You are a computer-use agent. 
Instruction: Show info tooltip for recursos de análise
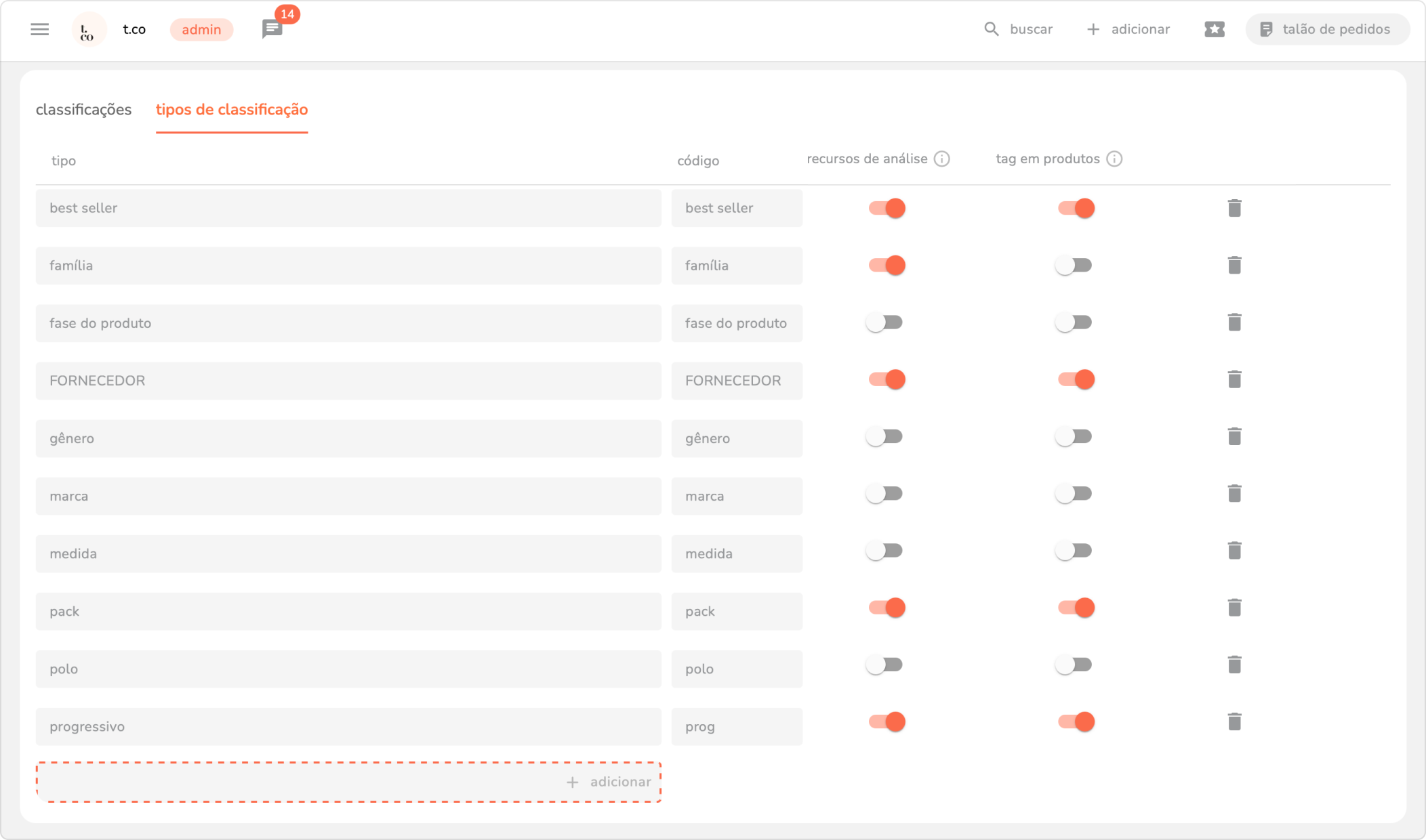pos(941,159)
